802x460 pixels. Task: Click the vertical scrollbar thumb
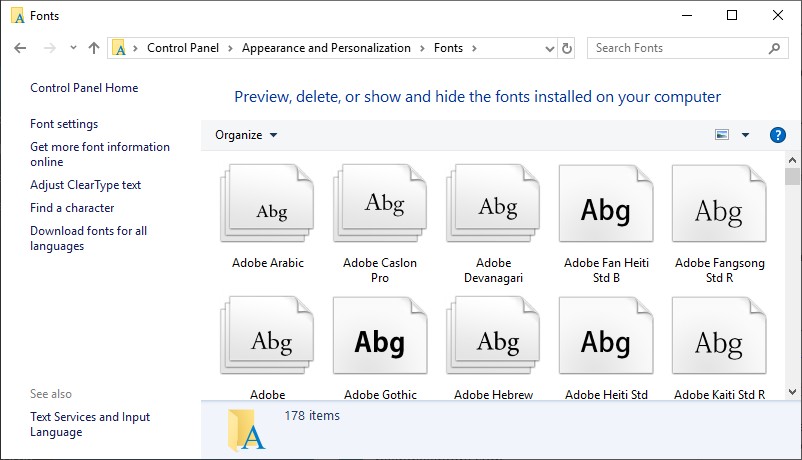click(x=792, y=177)
